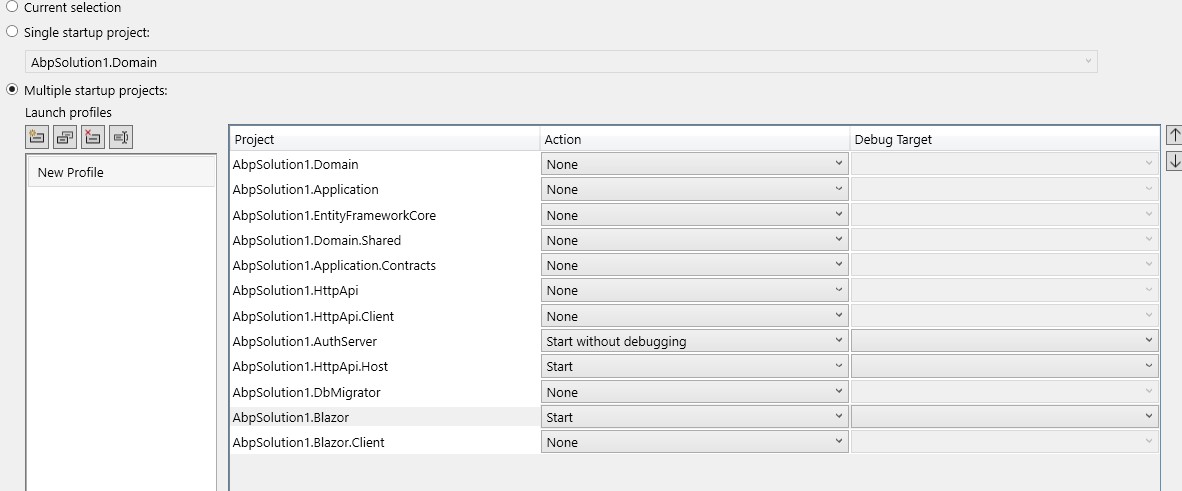Expand Action dropdown for AbpSolution1.Blazor
The width and height of the screenshot is (1182, 491).
pos(694,417)
